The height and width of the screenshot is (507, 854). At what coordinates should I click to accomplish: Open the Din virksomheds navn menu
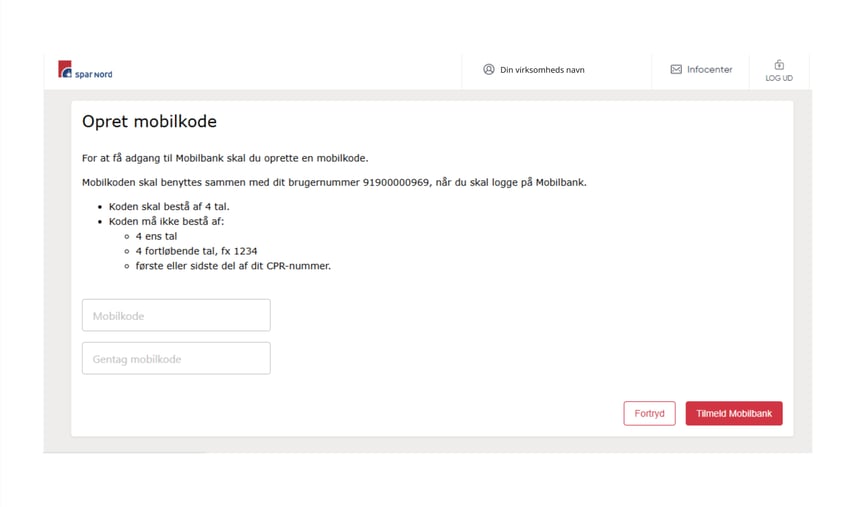tap(542, 70)
